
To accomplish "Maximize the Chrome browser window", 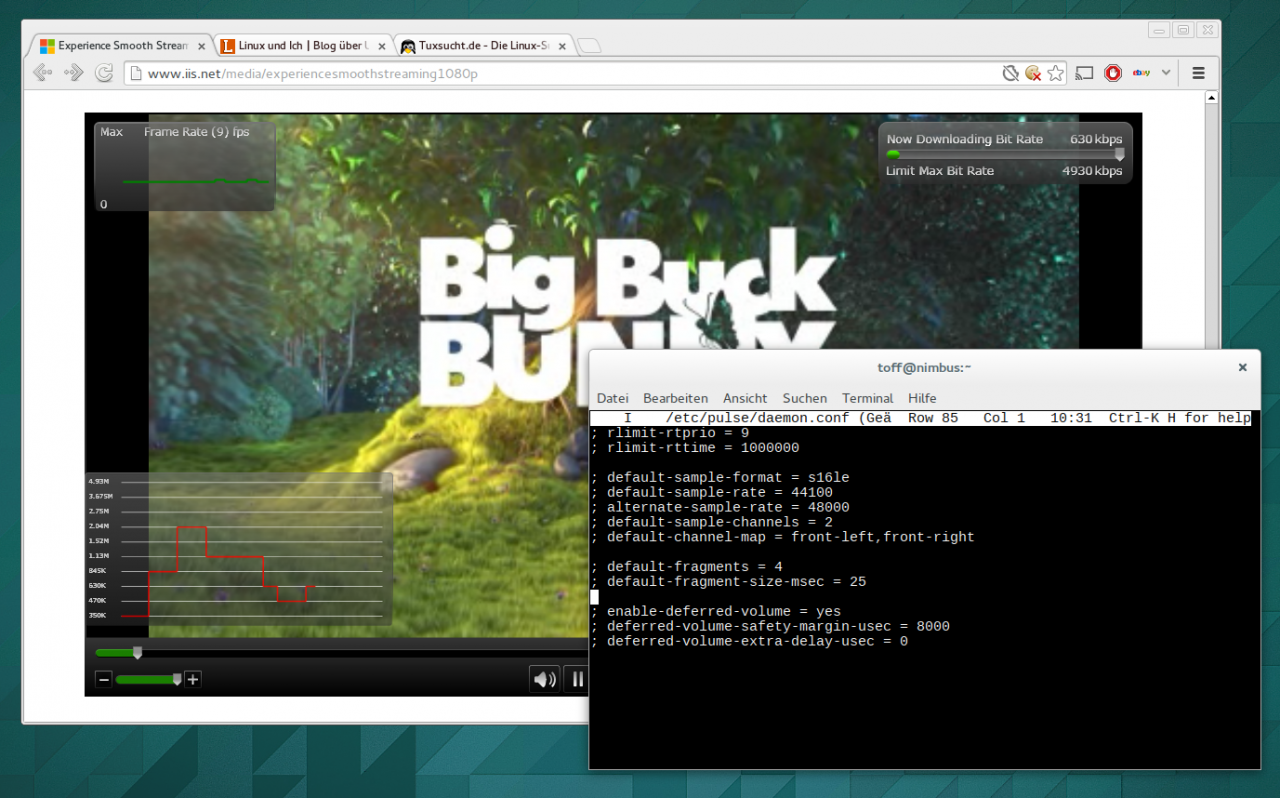I will tap(1183, 31).
